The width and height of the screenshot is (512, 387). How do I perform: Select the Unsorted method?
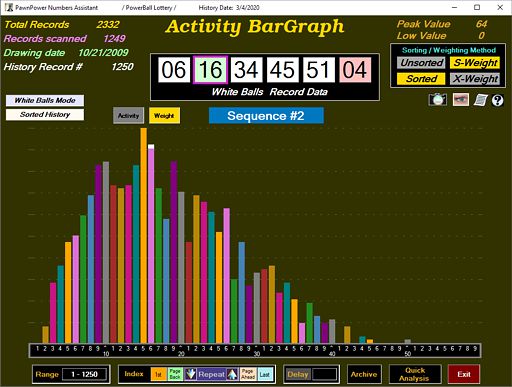point(421,63)
